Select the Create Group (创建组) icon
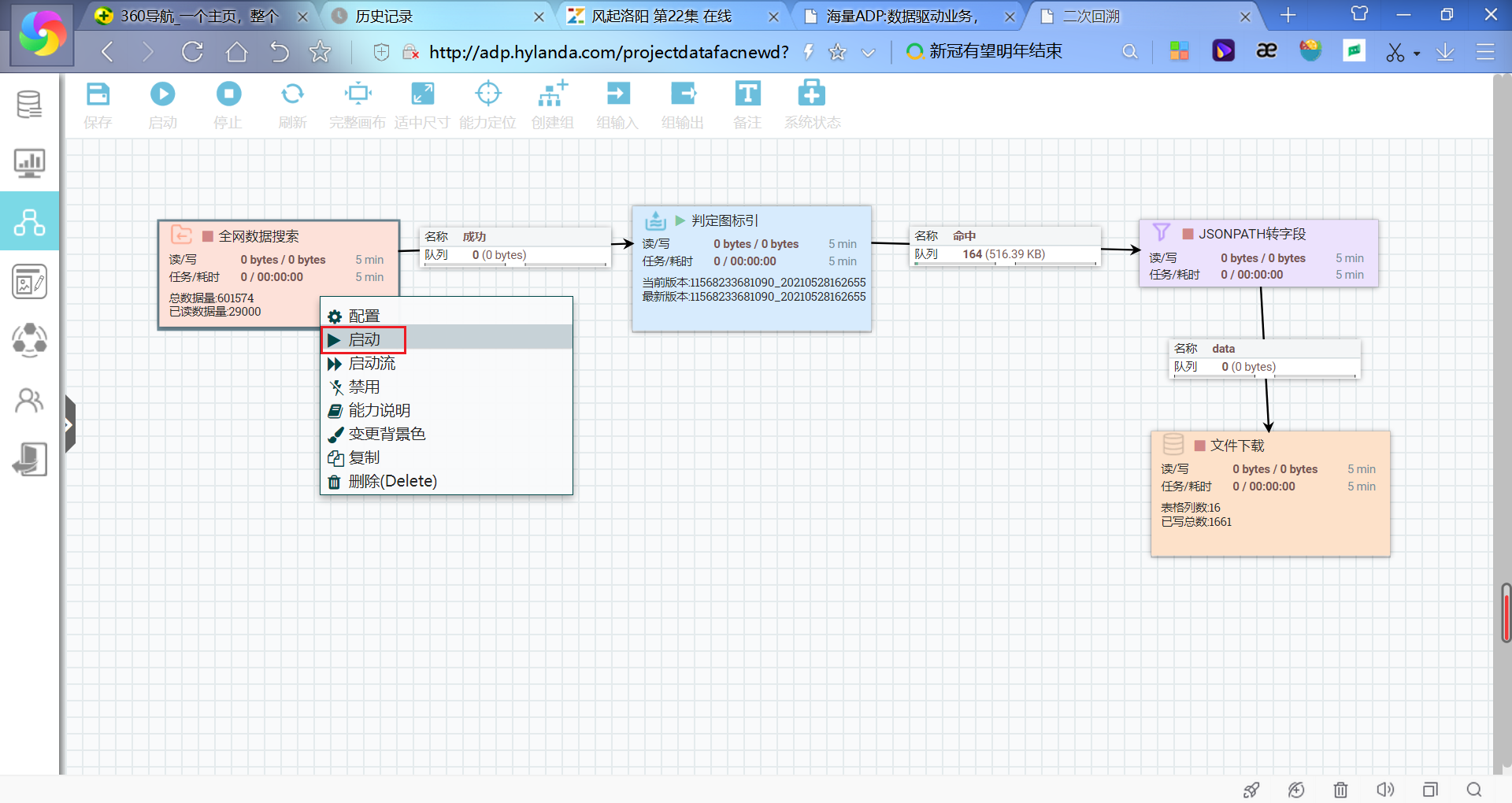Screen dimensions: 1512x803 pos(552,94)
